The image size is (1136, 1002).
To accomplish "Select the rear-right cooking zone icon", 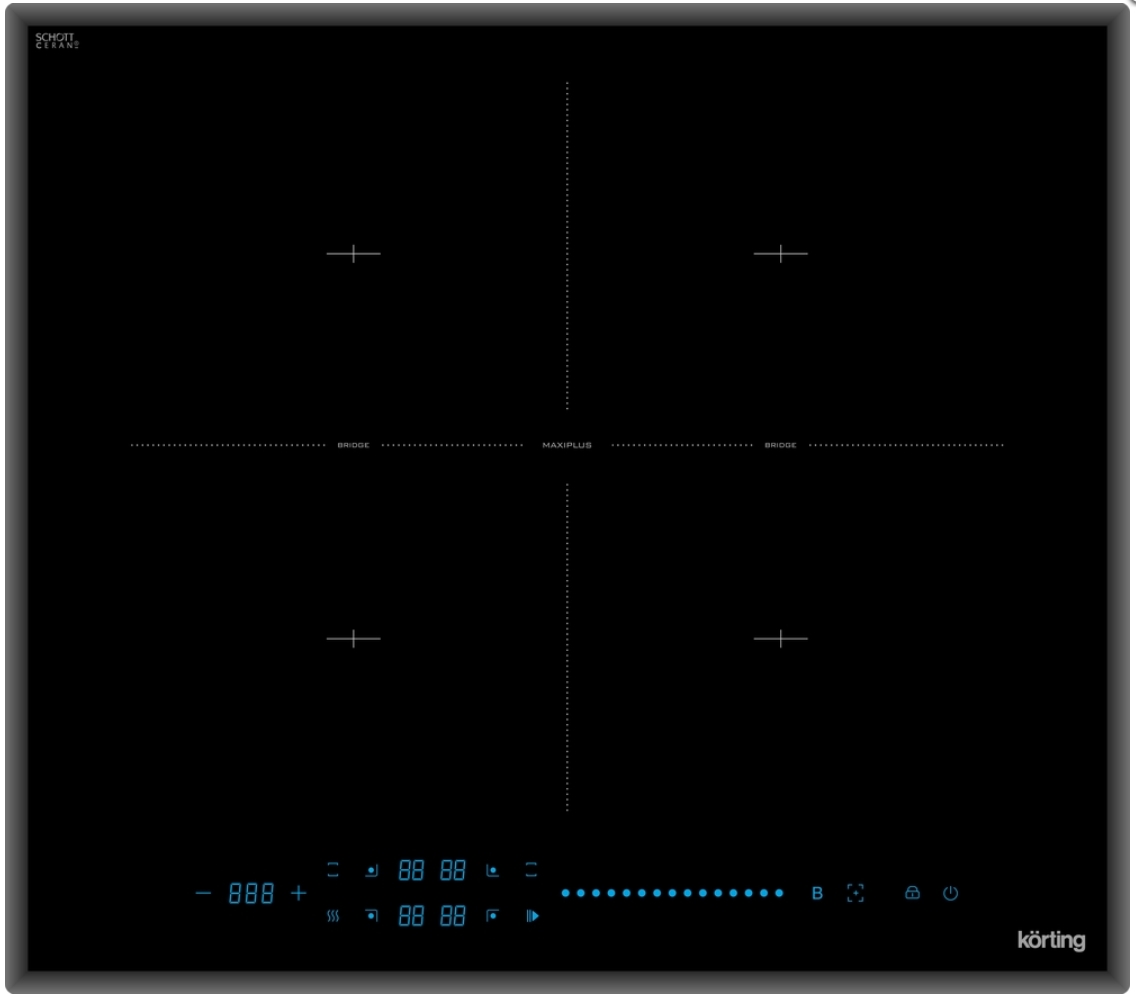I will [x=492, y=870].
